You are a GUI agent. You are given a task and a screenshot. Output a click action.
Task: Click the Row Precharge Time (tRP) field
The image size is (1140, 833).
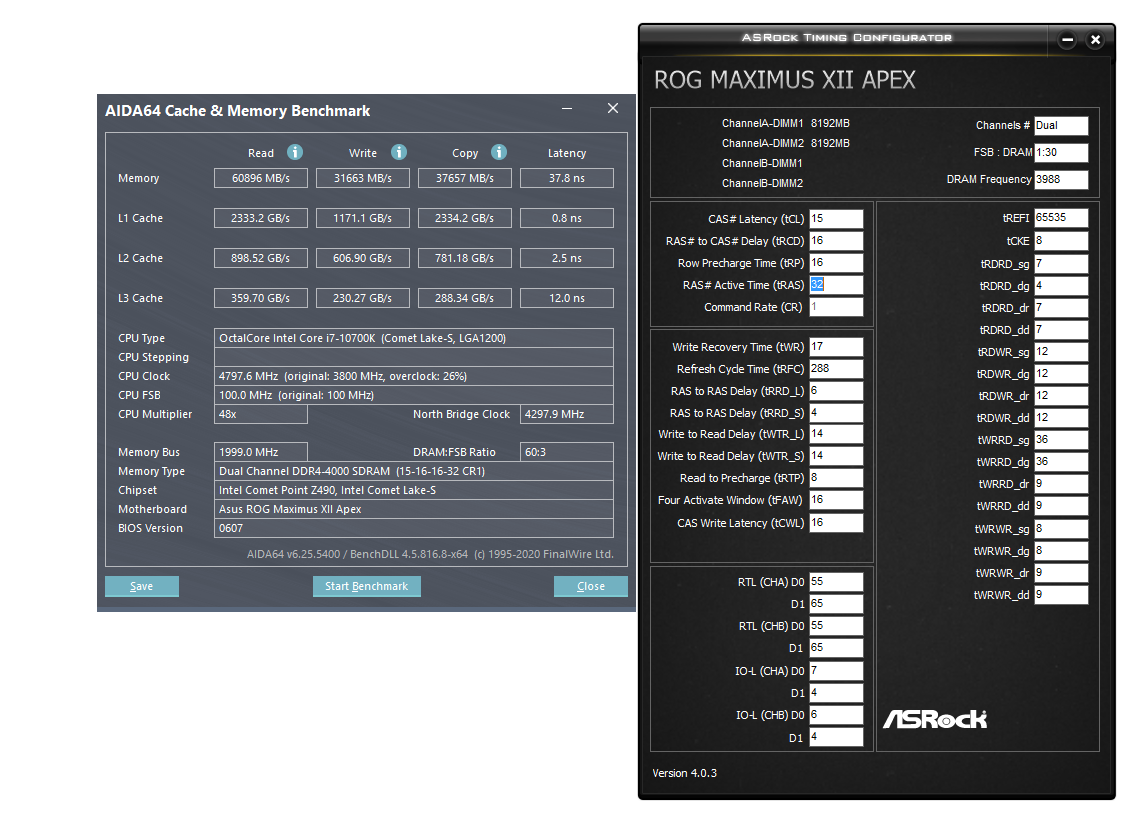coord(836,262)
